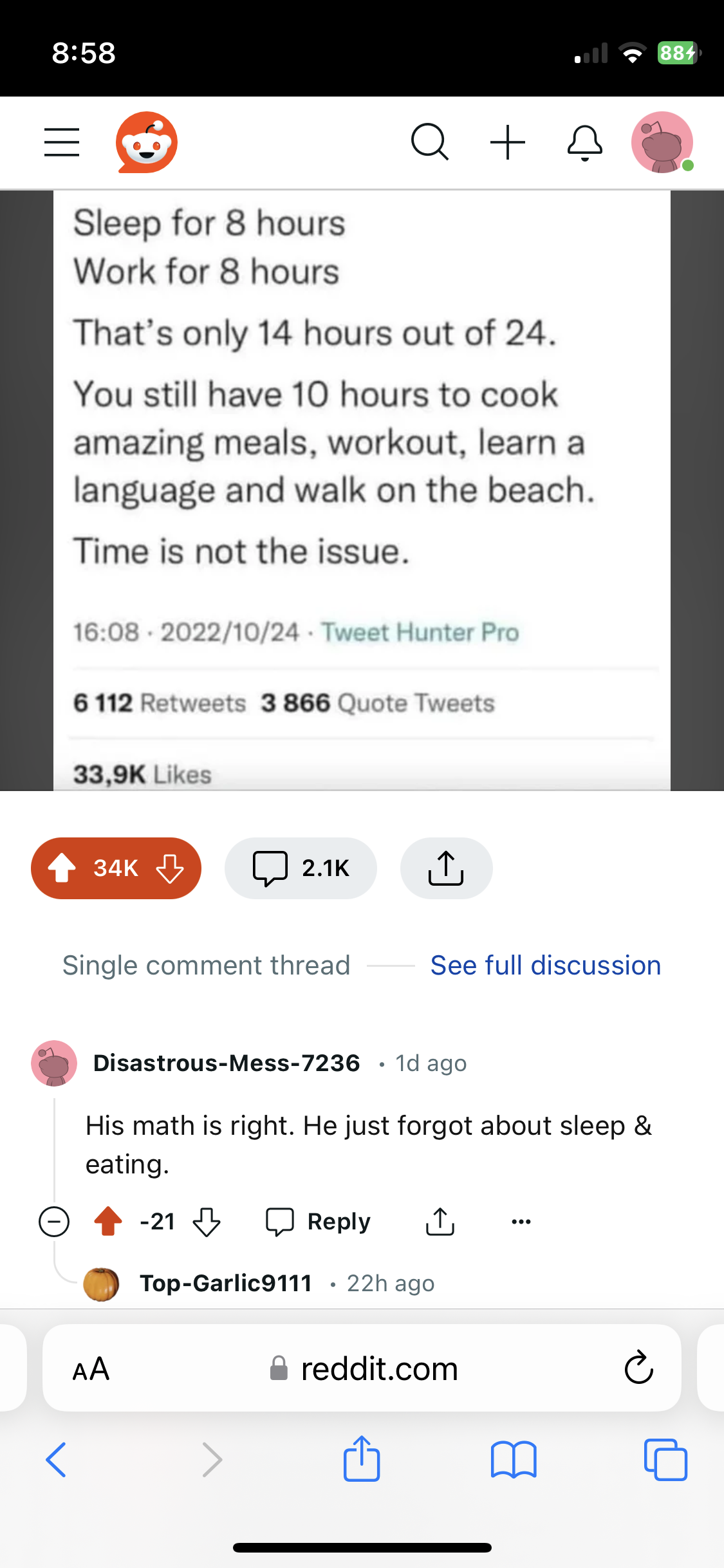Open notifications bell
The image size is (724, 1568).
(584, 142)
